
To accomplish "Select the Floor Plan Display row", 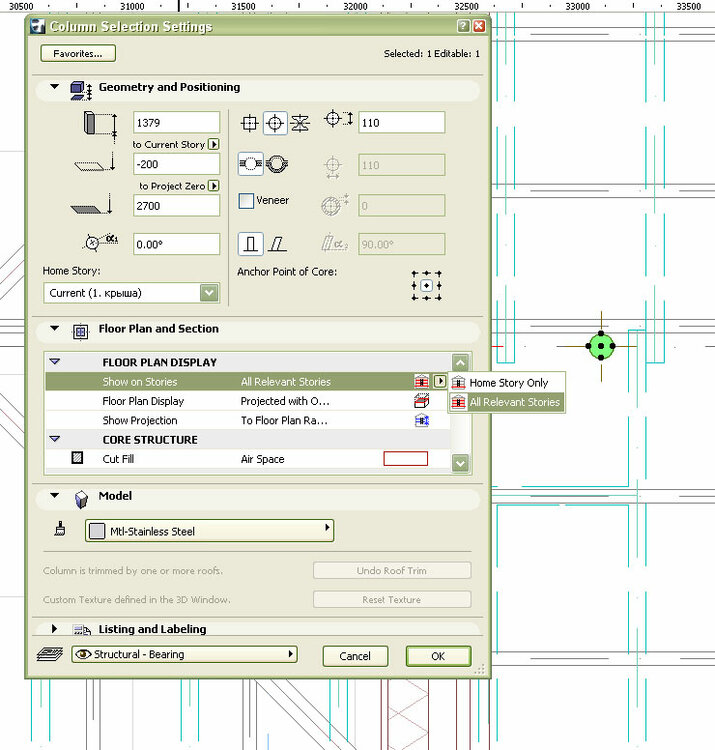I will (x=247, y=401).
